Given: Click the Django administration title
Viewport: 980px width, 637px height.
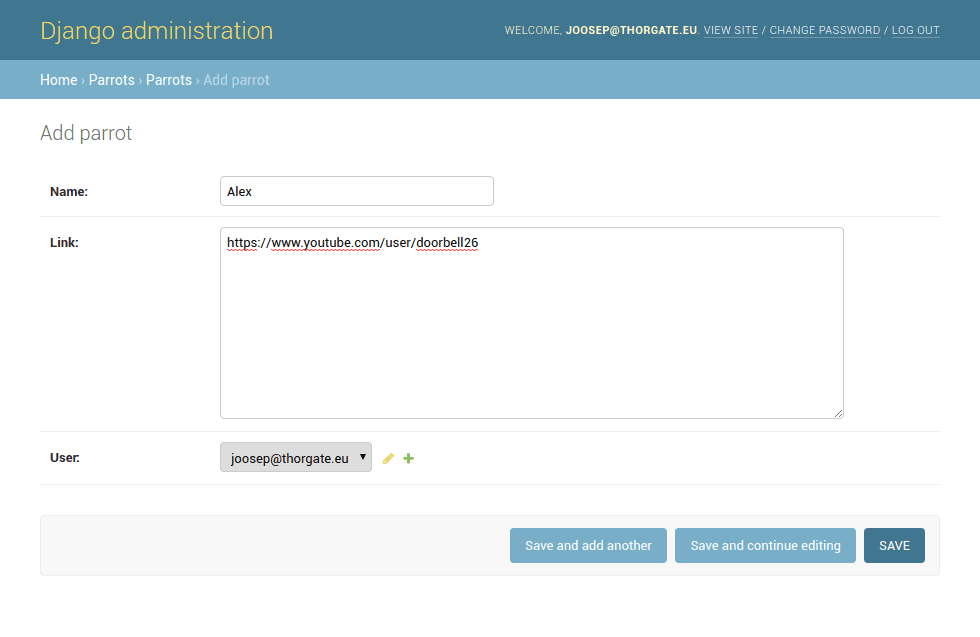Looking at the screenshot, I should [x=156, y=31].
